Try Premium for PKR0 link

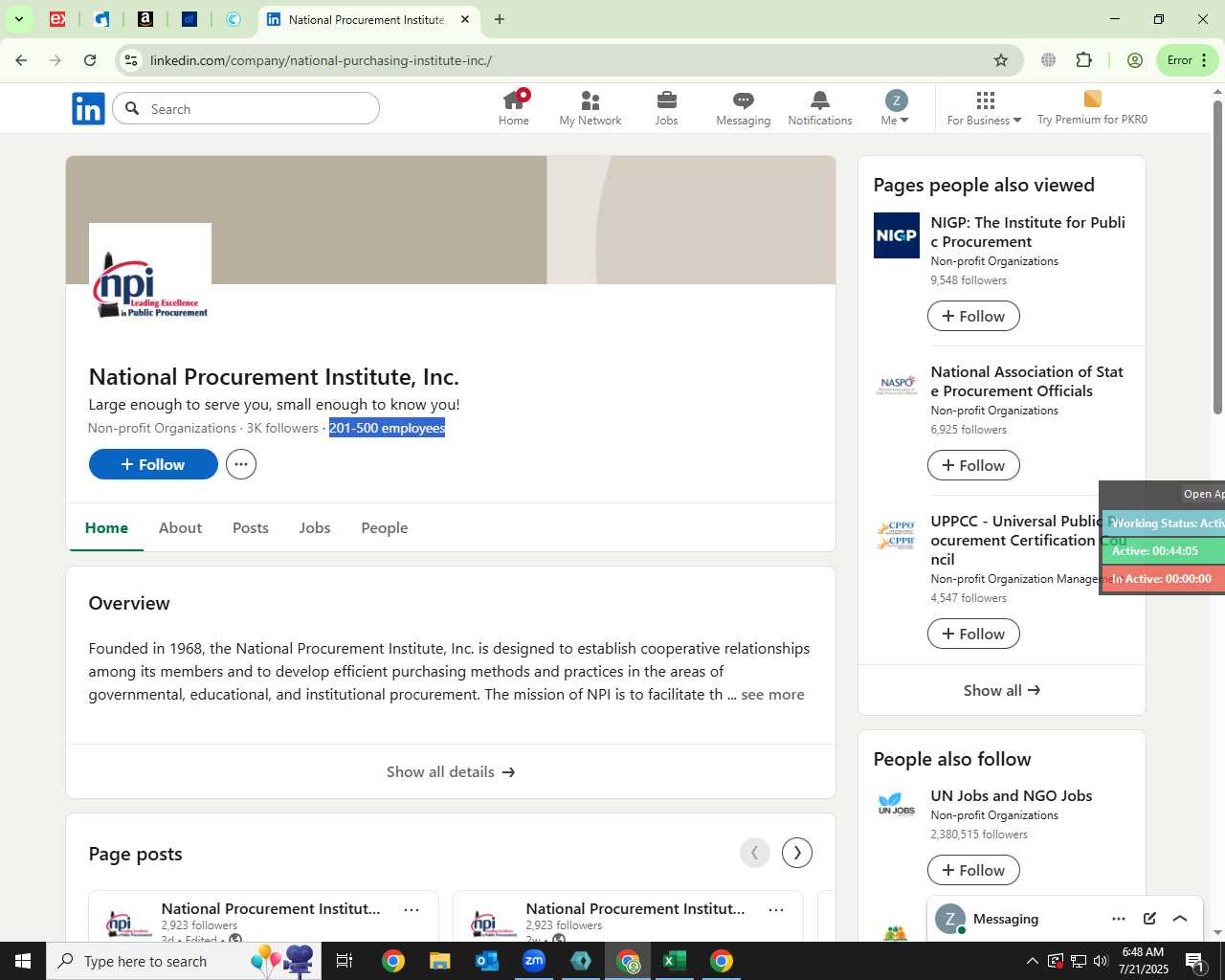[x=1092, y=108]
